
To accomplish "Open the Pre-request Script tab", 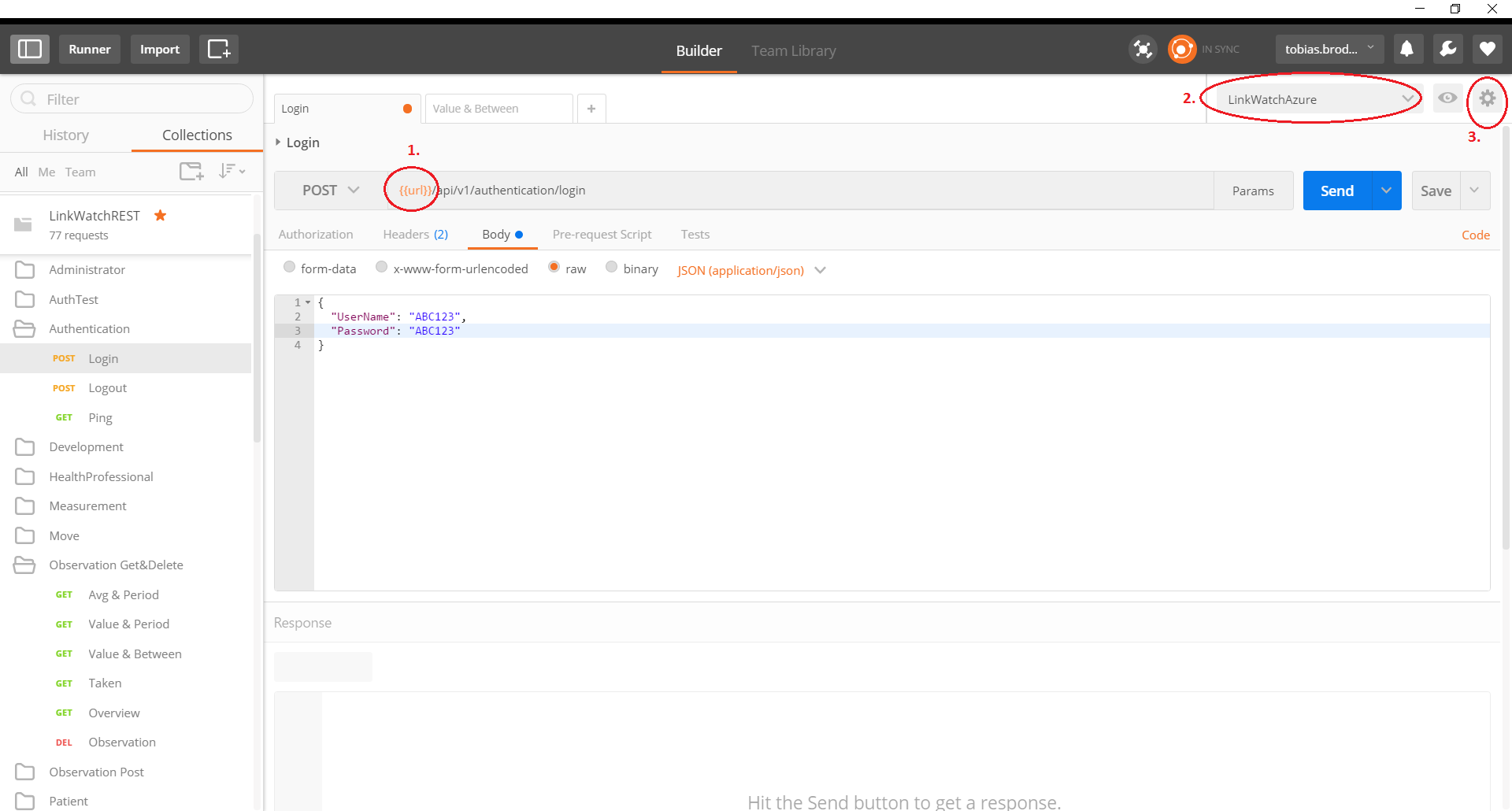I will (x=602, y=235).
